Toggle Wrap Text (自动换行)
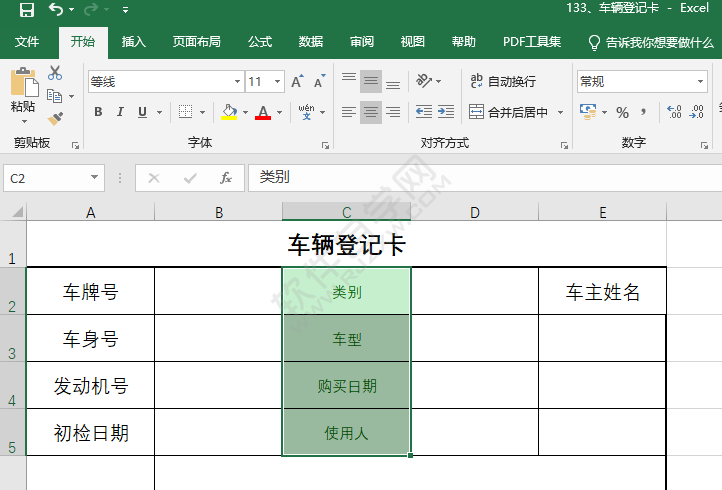Image resolution: width=722 pixels, height=490 pixels. point(503,82)
